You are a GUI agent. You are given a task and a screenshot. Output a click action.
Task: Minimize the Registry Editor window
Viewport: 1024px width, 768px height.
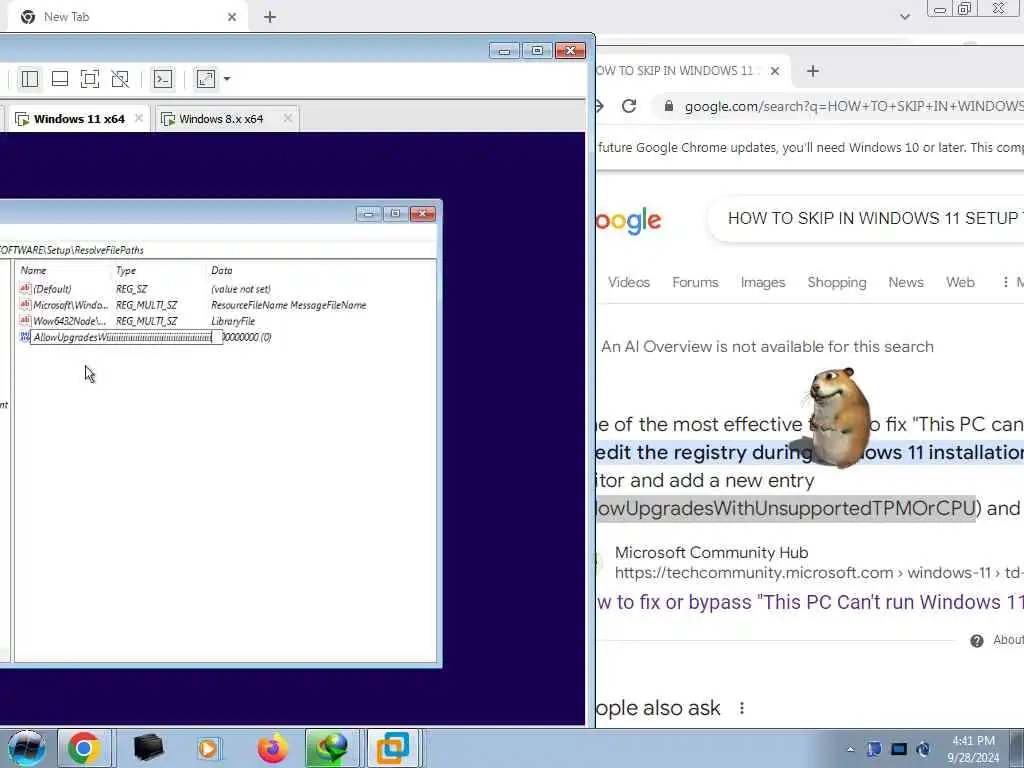(368, 214)
